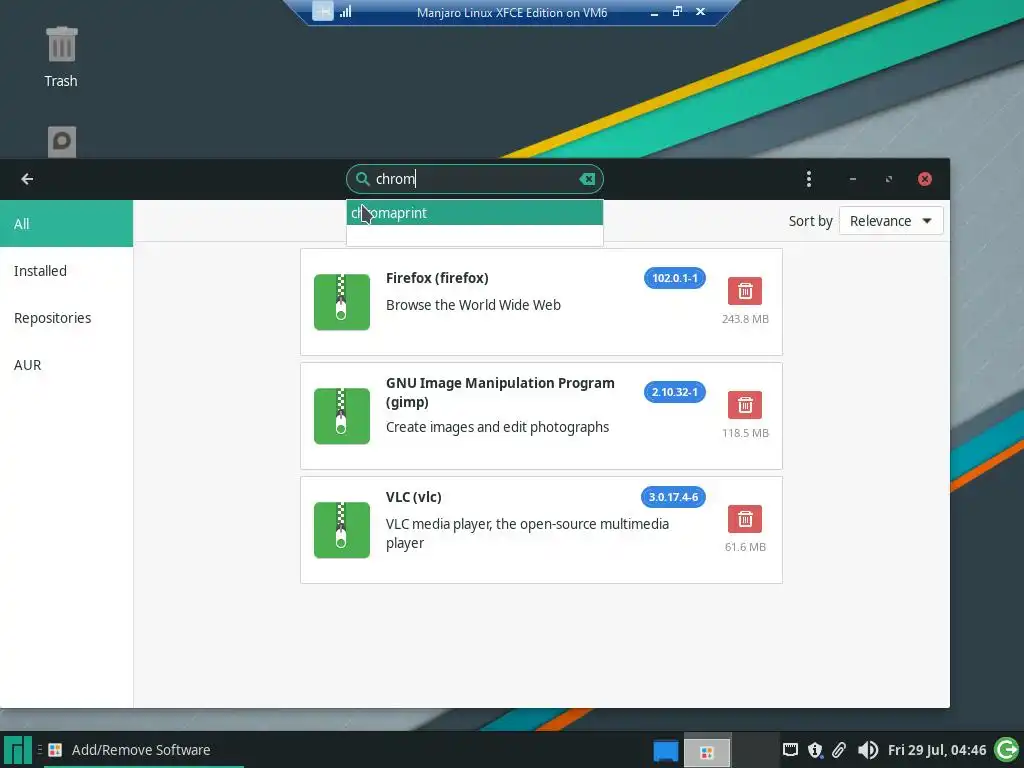Click the search input field
This screenshot has width=1024, height=768.
click(475, 179)
